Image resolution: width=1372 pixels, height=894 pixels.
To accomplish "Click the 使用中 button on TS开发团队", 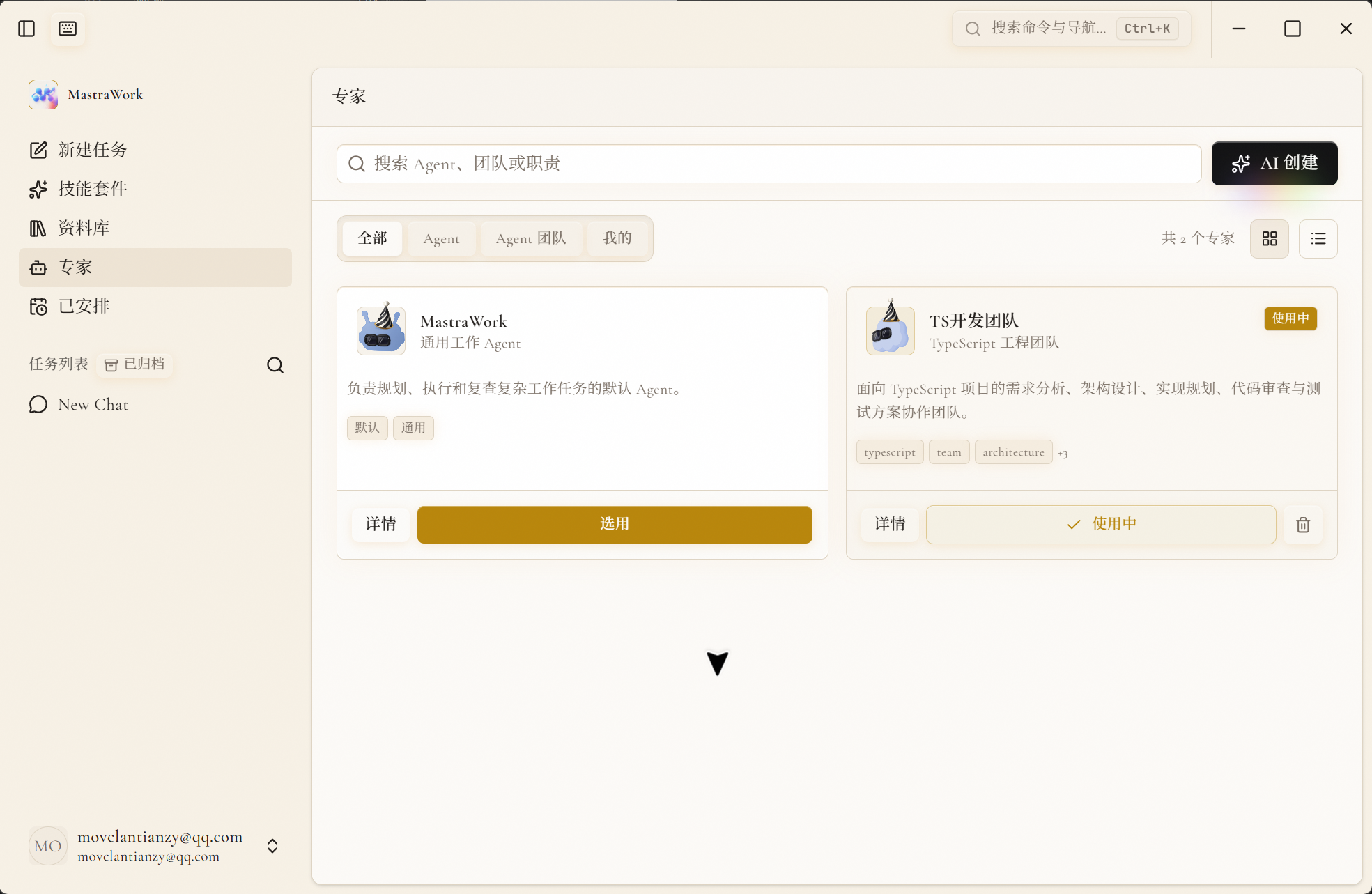I will (1101, 524).
